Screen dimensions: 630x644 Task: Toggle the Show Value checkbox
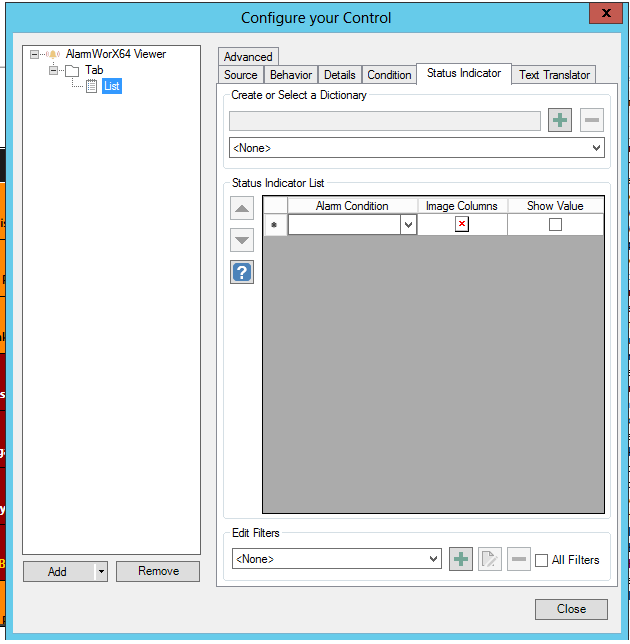555,225
